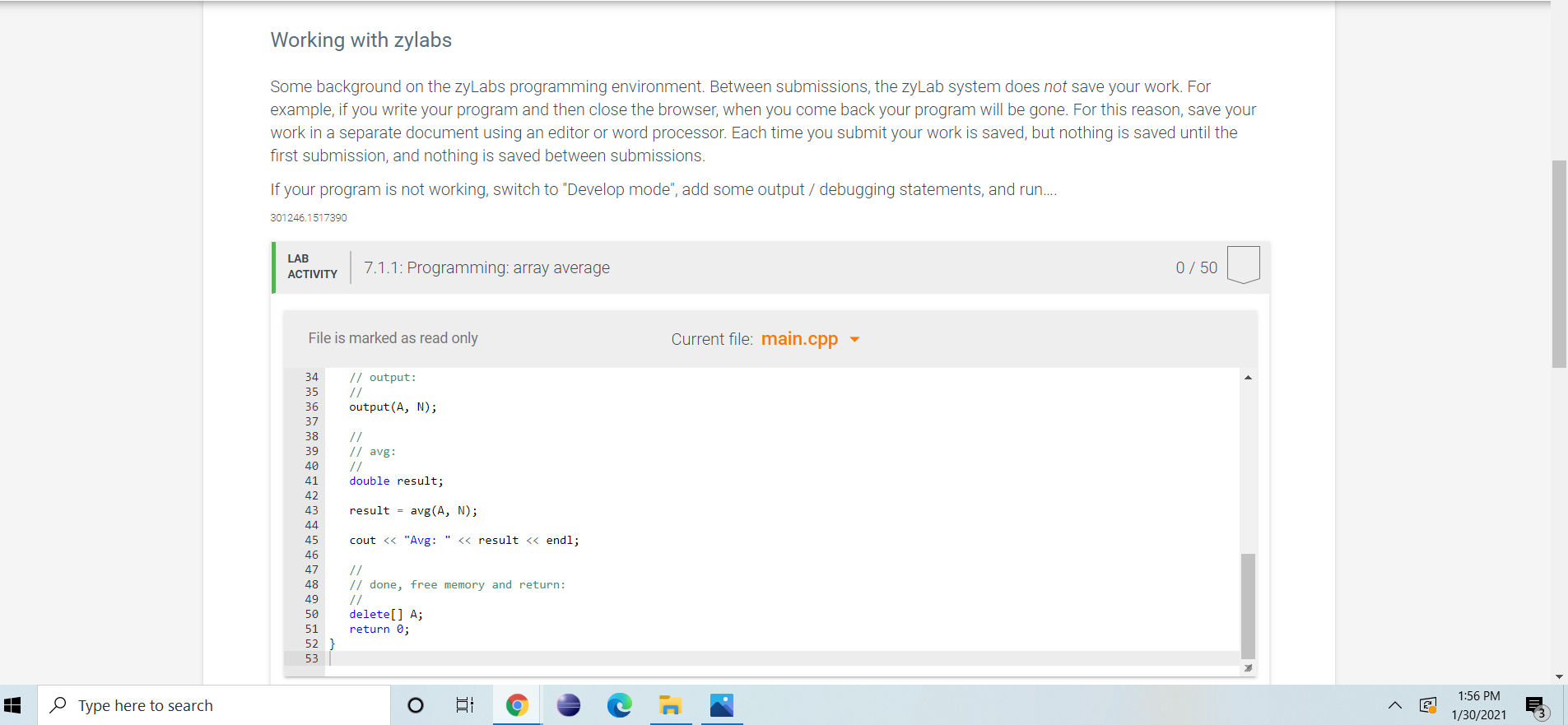Click the code line output(A, N);
This screenshot has height=725, width=1568.
click(x=393, y=407)
